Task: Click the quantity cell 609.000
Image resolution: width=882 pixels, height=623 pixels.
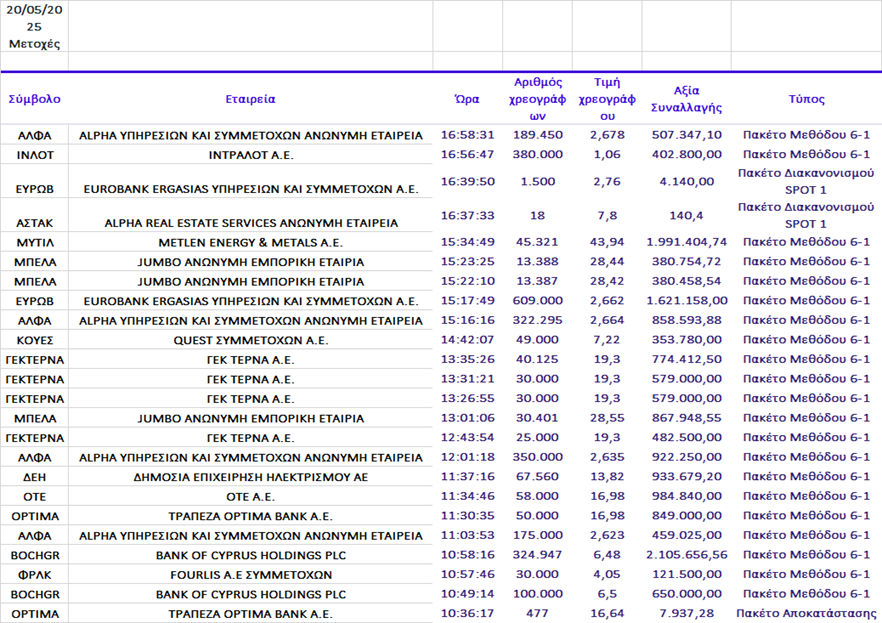Action: point(537,301)
